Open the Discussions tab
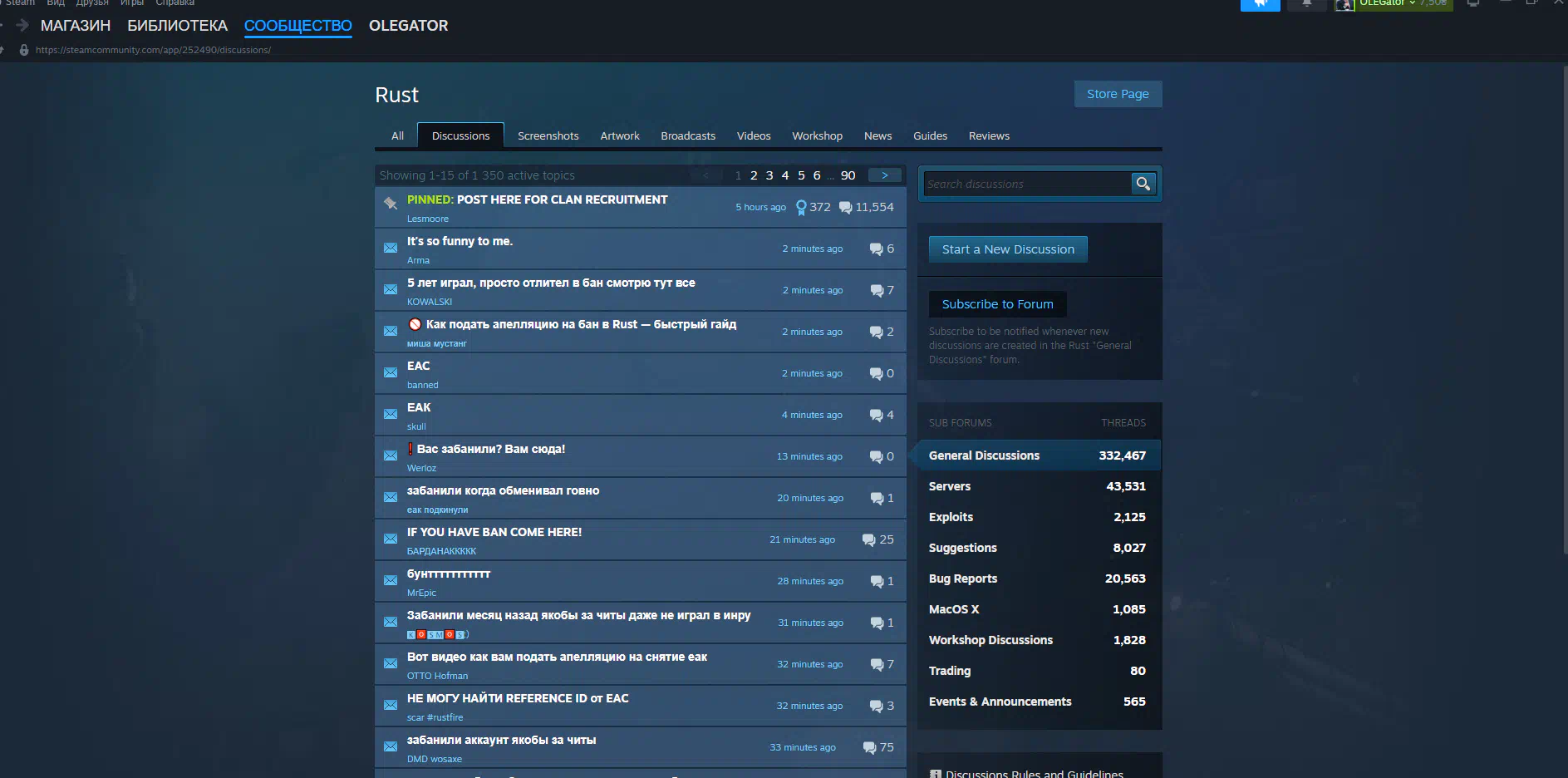 pos(460,135)
